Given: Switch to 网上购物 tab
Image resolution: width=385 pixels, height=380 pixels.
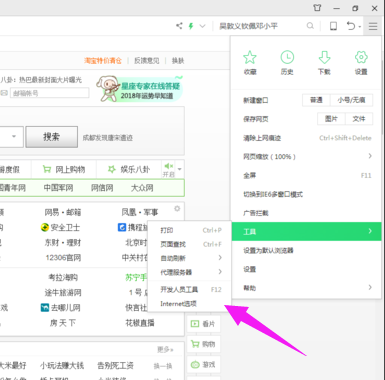Looking at the screenshot, I should [64, 170].
